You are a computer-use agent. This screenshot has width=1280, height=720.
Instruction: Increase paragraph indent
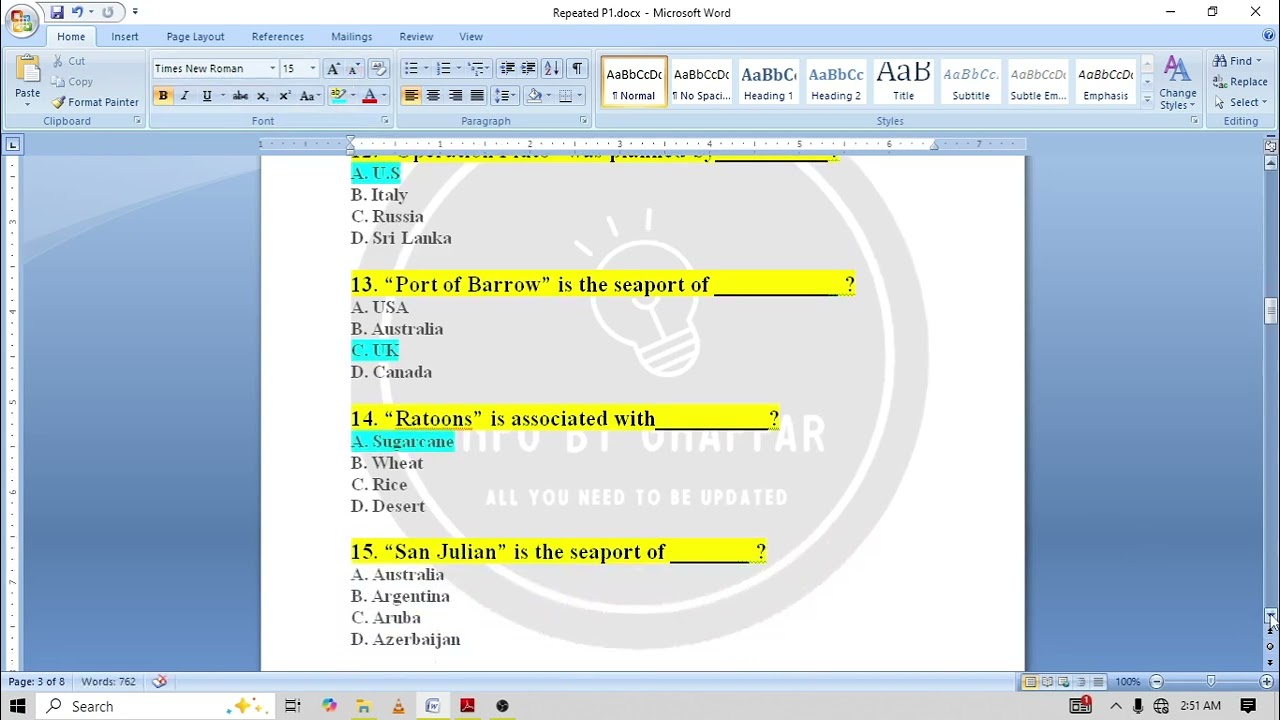[528, 68]
